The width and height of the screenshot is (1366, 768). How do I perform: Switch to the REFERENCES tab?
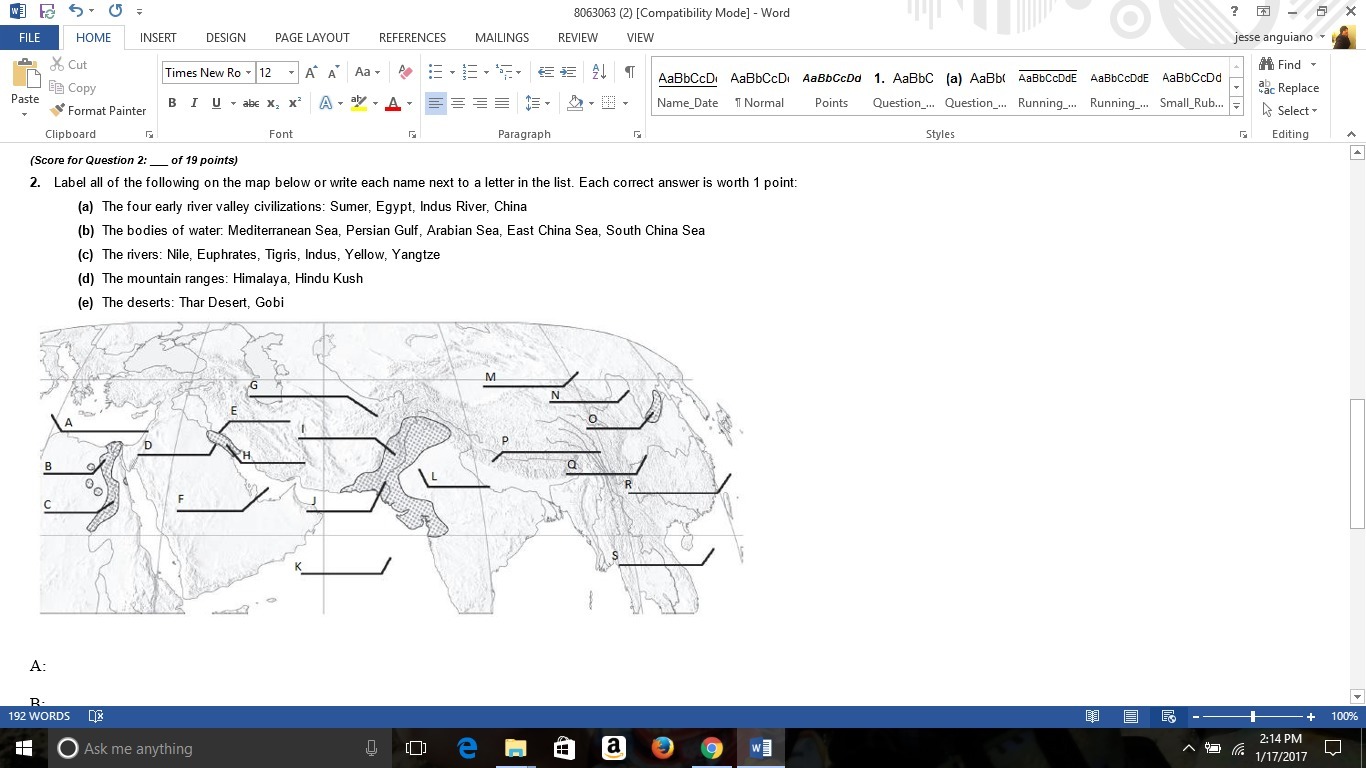pyautogui.click(x=412, y=37)
